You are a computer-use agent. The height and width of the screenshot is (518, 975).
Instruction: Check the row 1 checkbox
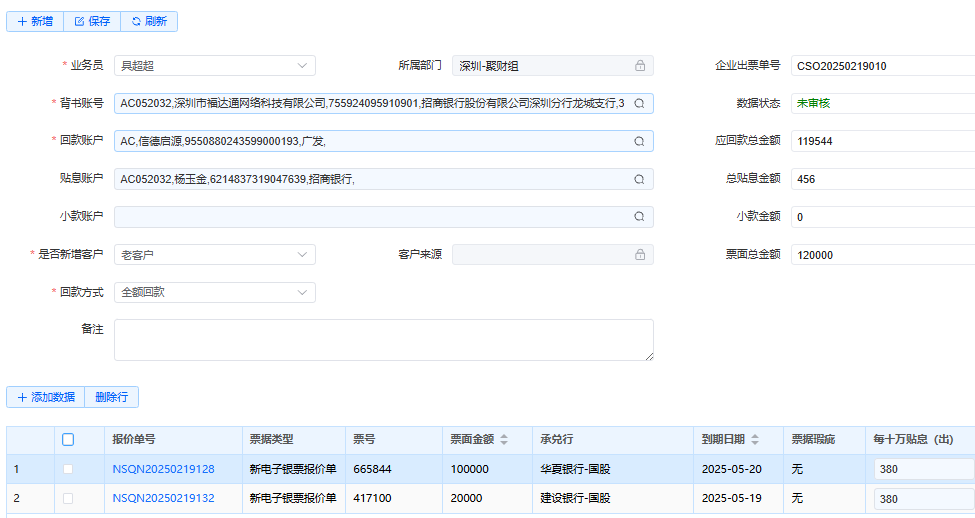(x=68, y=469)
